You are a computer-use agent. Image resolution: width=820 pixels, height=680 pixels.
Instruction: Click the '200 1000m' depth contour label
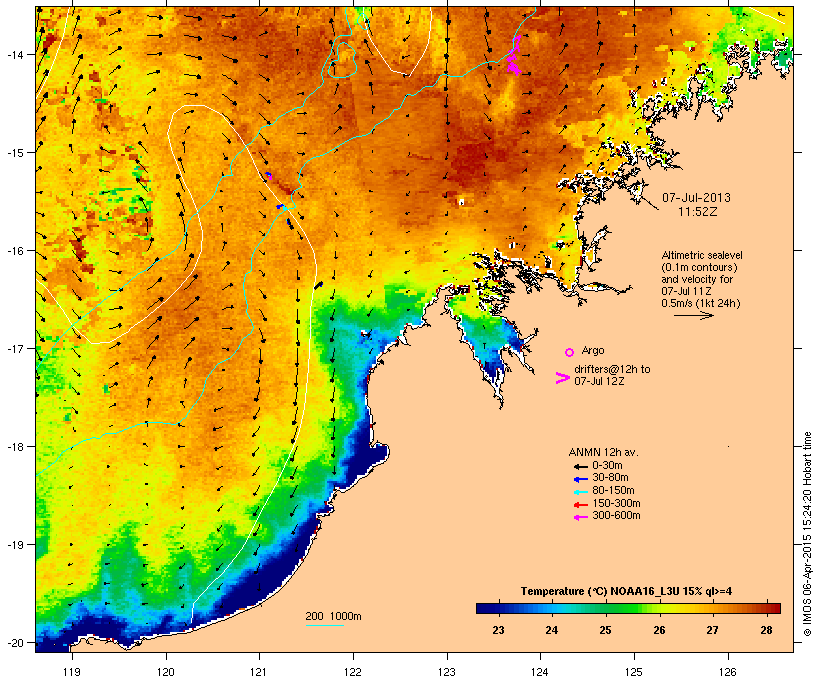coord(333,616)
